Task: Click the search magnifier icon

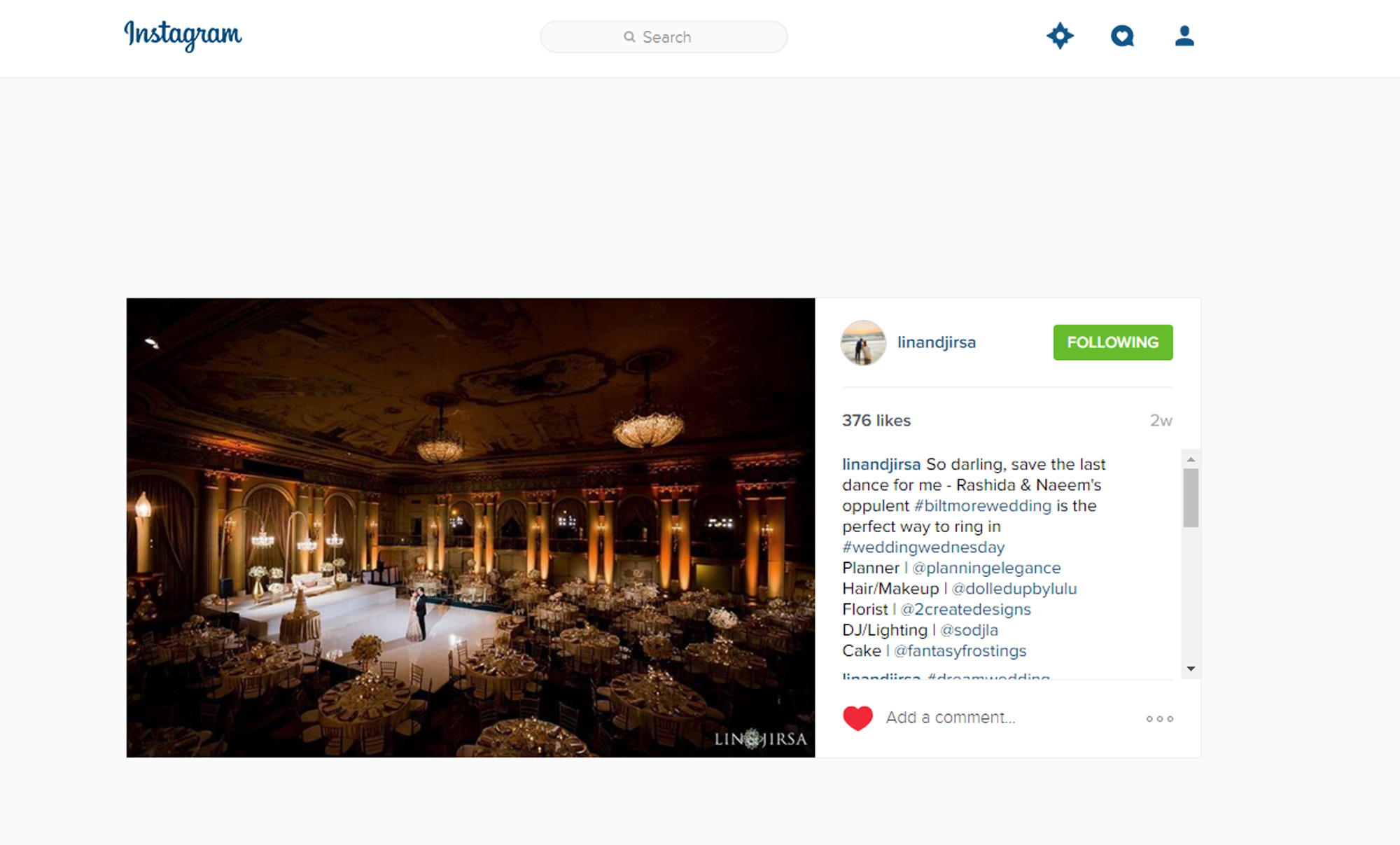Action: pos(629,36)
